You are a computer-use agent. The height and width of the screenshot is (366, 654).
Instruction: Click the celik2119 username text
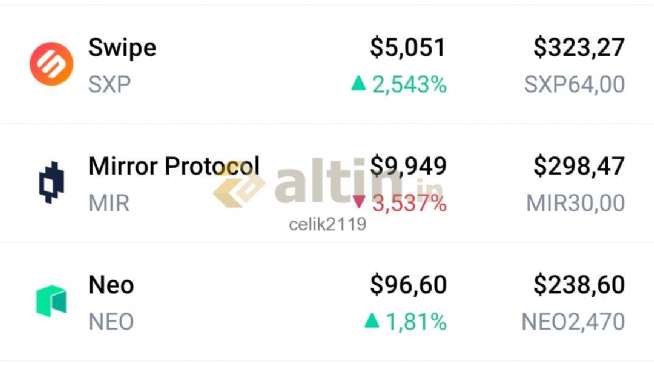(327, 224)
